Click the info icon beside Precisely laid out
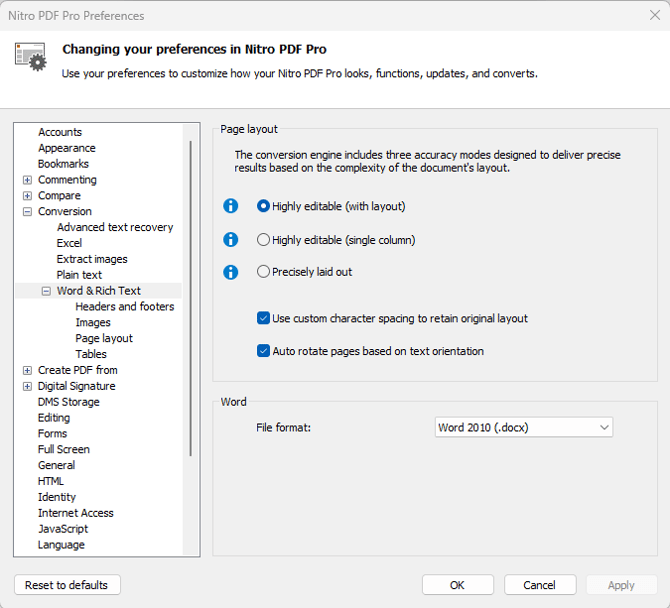This screenshot has height=608, width=670. [230, 272]
